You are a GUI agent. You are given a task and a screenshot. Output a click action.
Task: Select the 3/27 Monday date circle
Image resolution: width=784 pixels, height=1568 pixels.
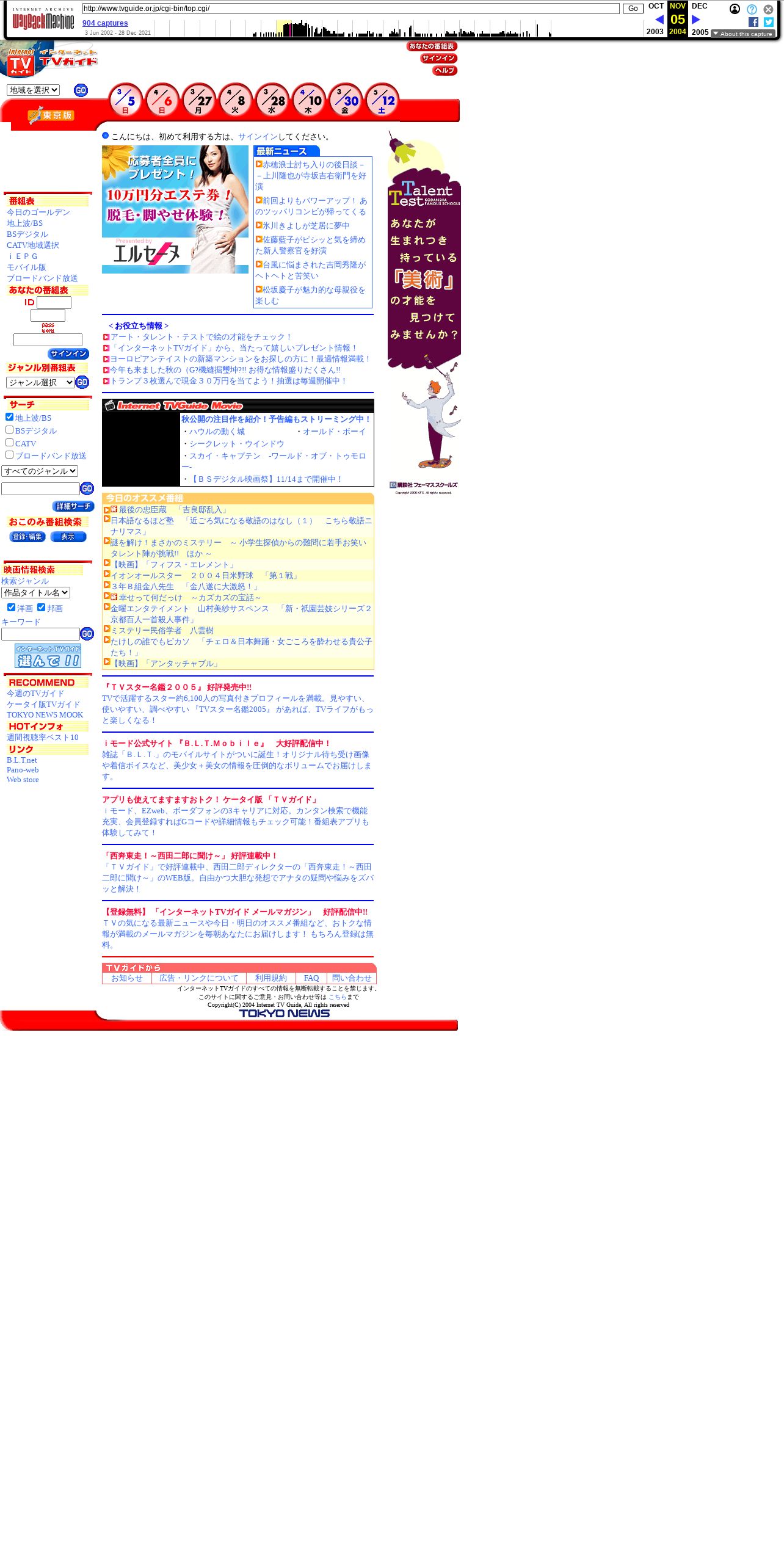pos(199,100)
